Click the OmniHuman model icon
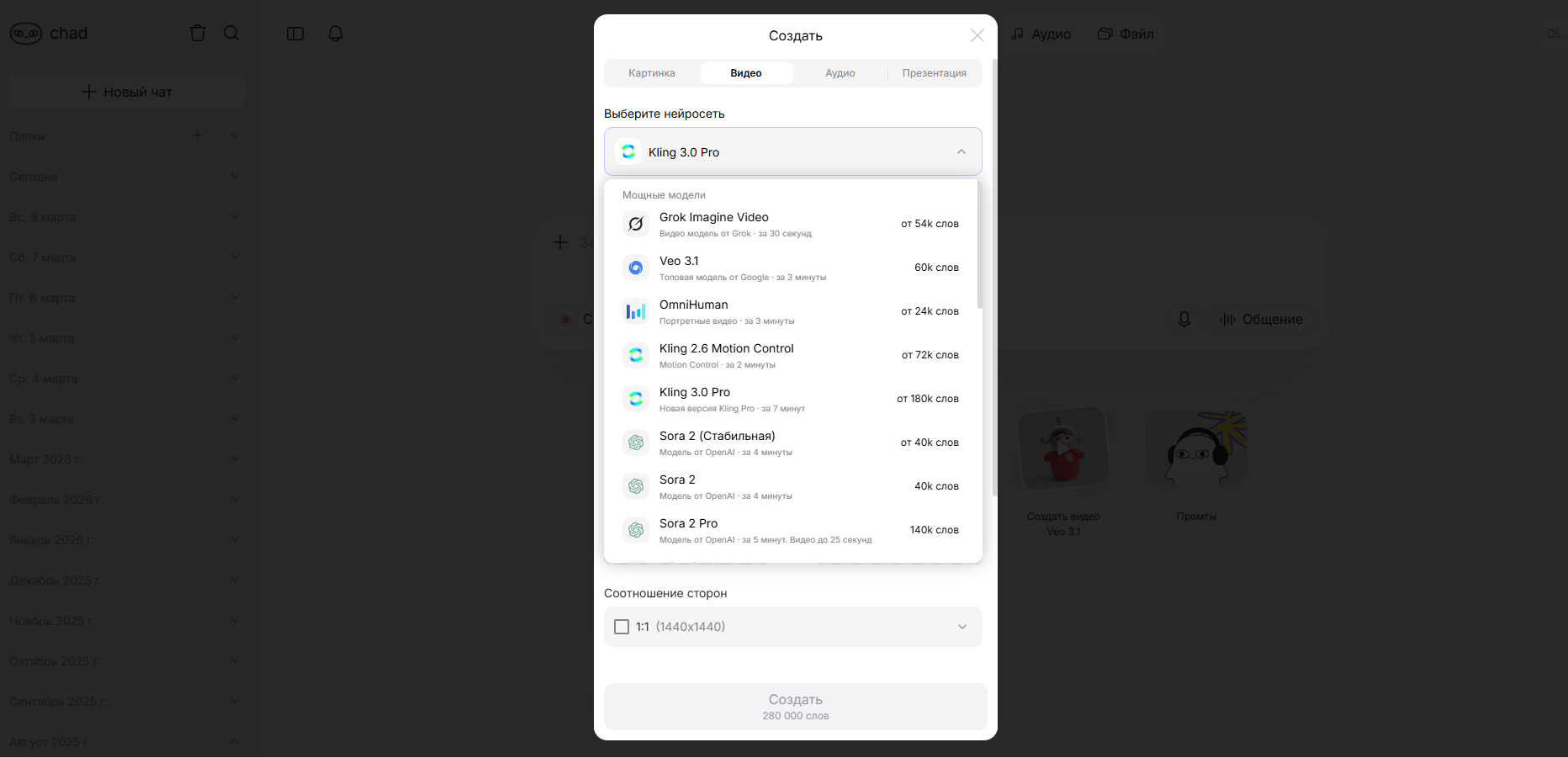This screenshot has width=1568, height=758. point(636,311)
